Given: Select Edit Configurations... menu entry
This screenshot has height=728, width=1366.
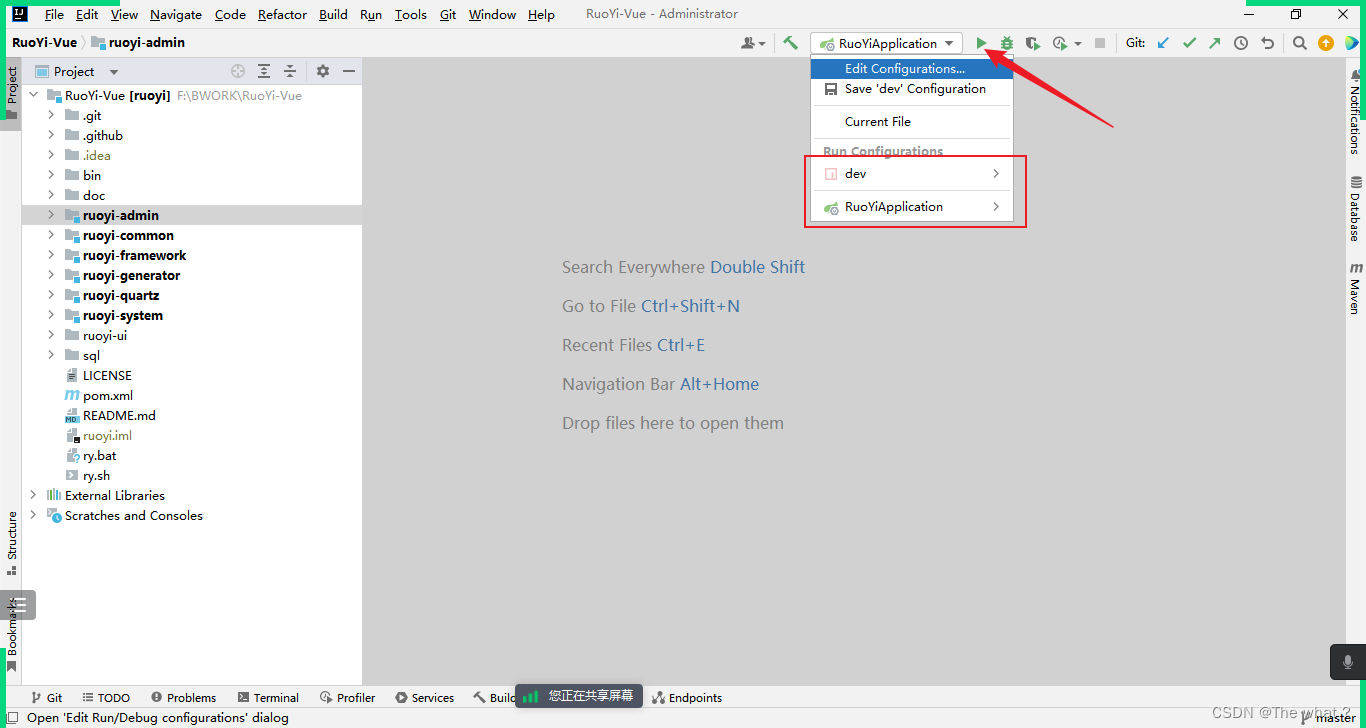Looking at the screenshot, I should (x=912, y=69).
